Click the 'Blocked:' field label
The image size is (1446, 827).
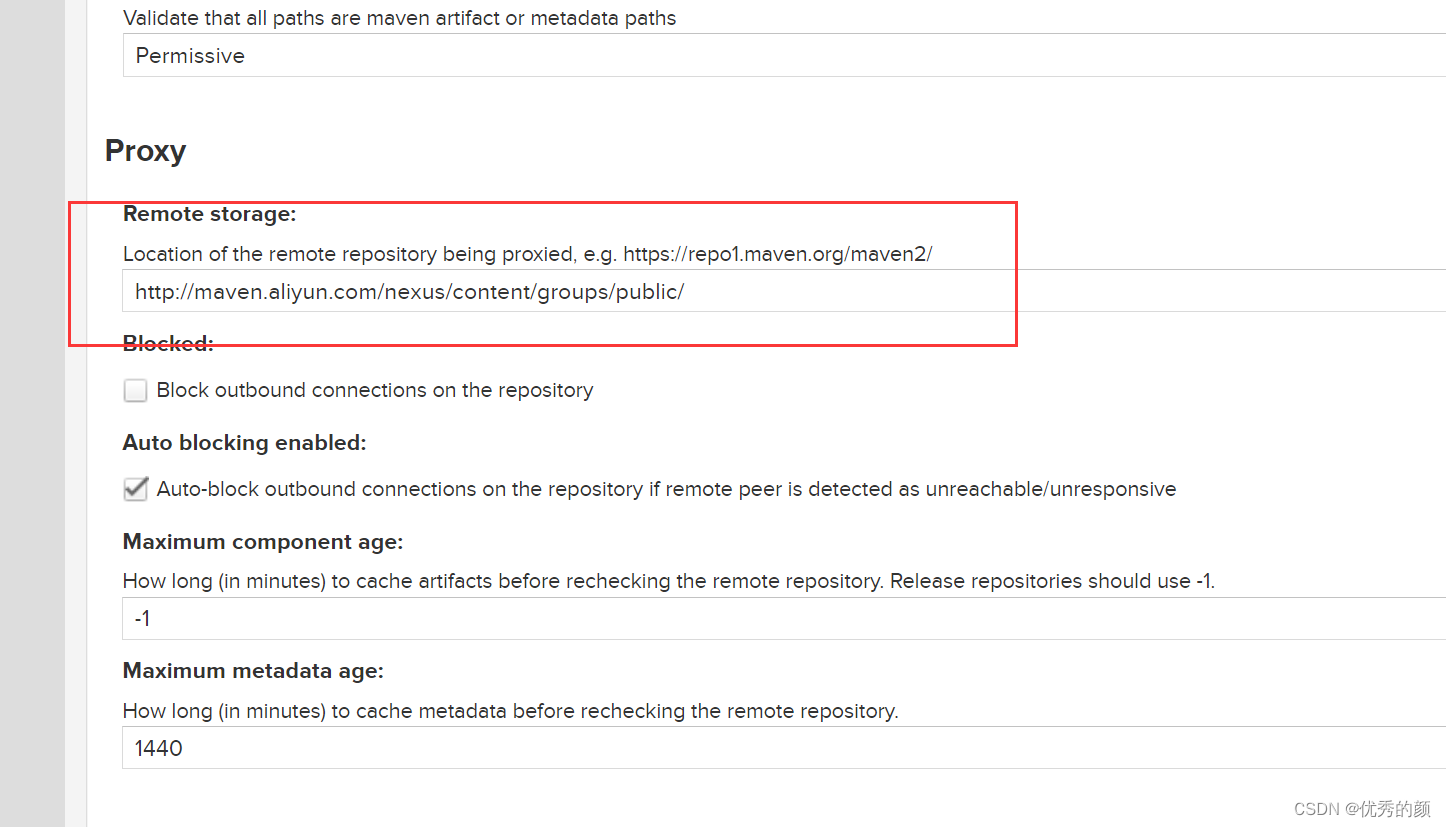pos(168,344)
